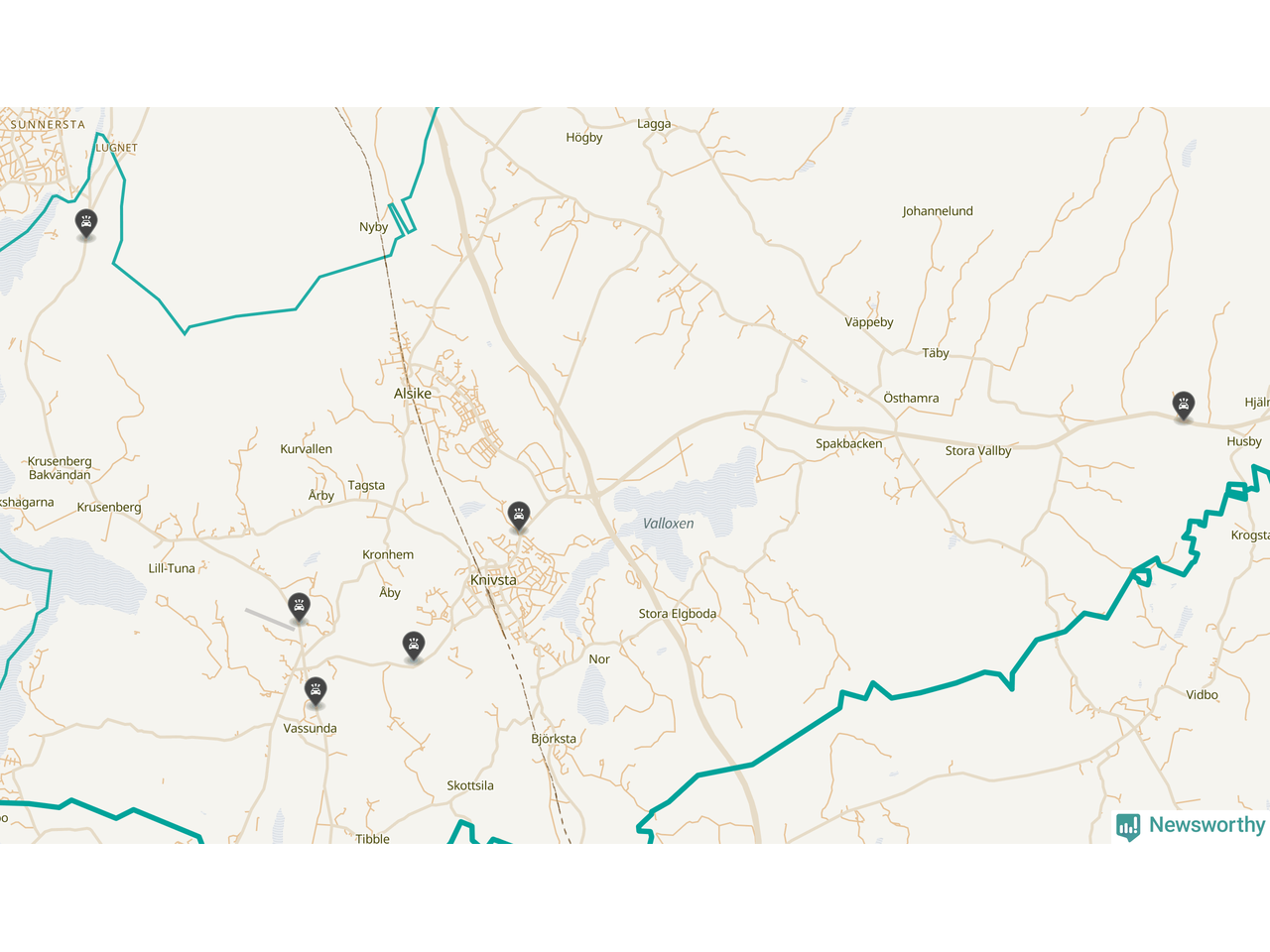
Task: Open the Newsworthy logo
Action: point(1191,826)
